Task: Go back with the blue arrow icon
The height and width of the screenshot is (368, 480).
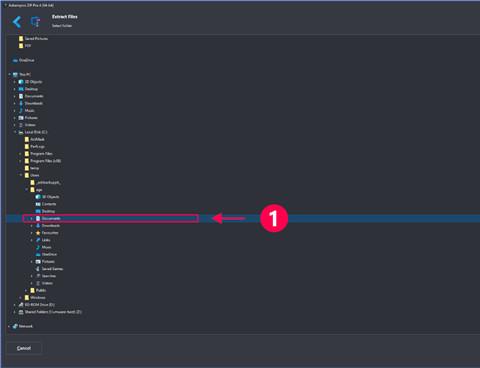Action: point(17,22)
